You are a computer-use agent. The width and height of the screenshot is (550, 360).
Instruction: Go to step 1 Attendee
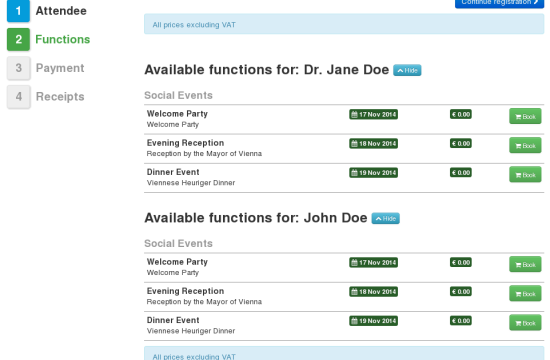click(x=47, y=11)
